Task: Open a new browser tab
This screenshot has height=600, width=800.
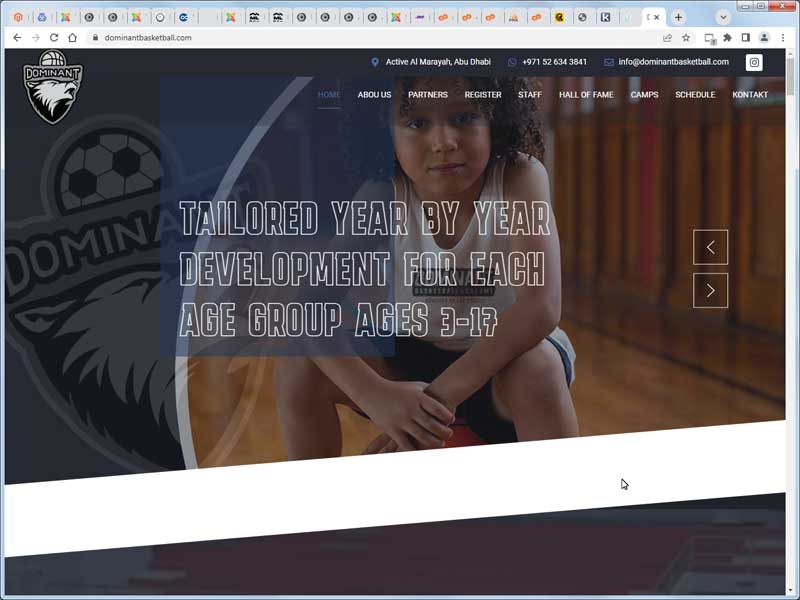Action: tap(679, 17)
